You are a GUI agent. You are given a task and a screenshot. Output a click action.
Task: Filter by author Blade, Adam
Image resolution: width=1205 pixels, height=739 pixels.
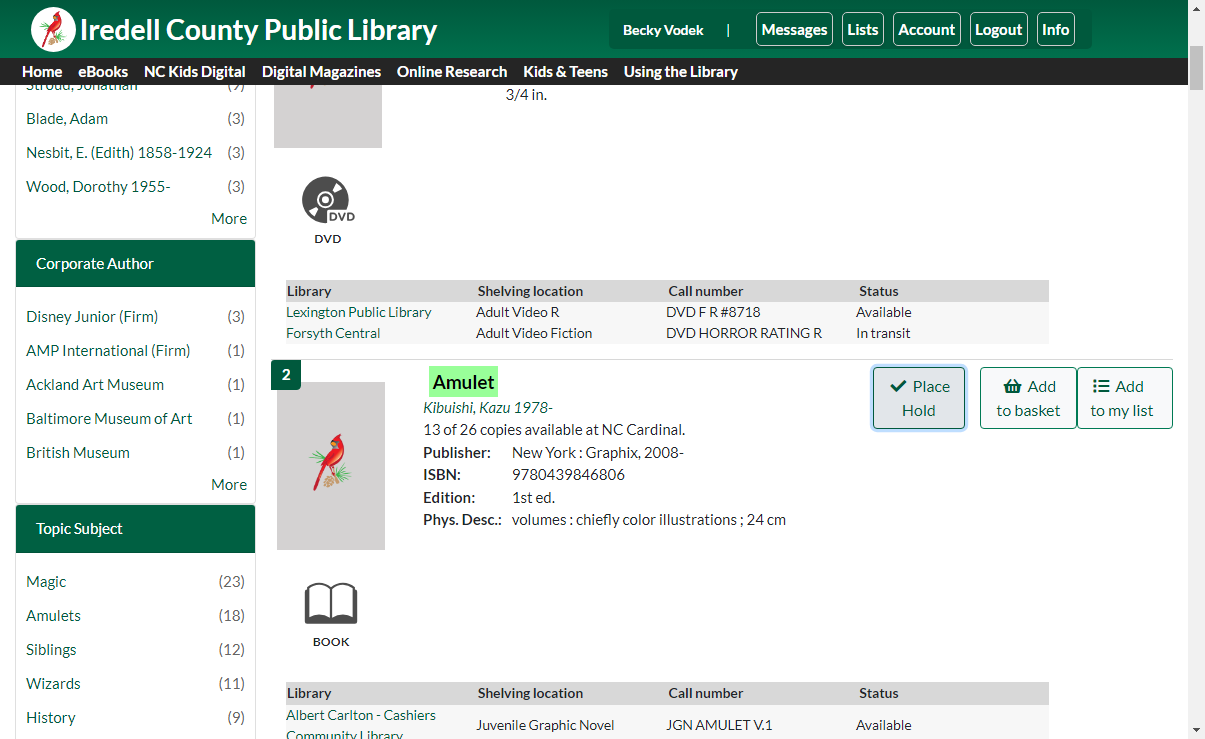tap(67, 118)
